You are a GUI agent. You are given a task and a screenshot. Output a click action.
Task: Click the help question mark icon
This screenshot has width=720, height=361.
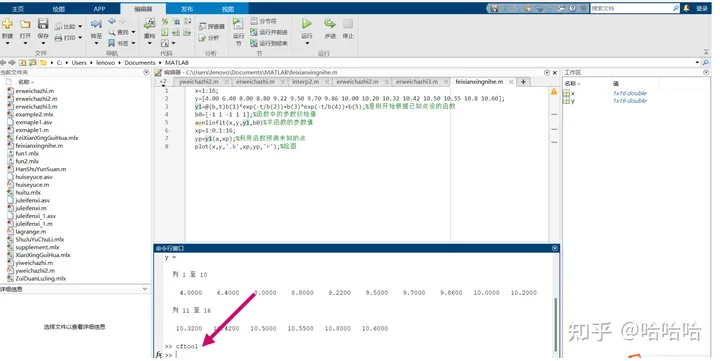(573, 8)
